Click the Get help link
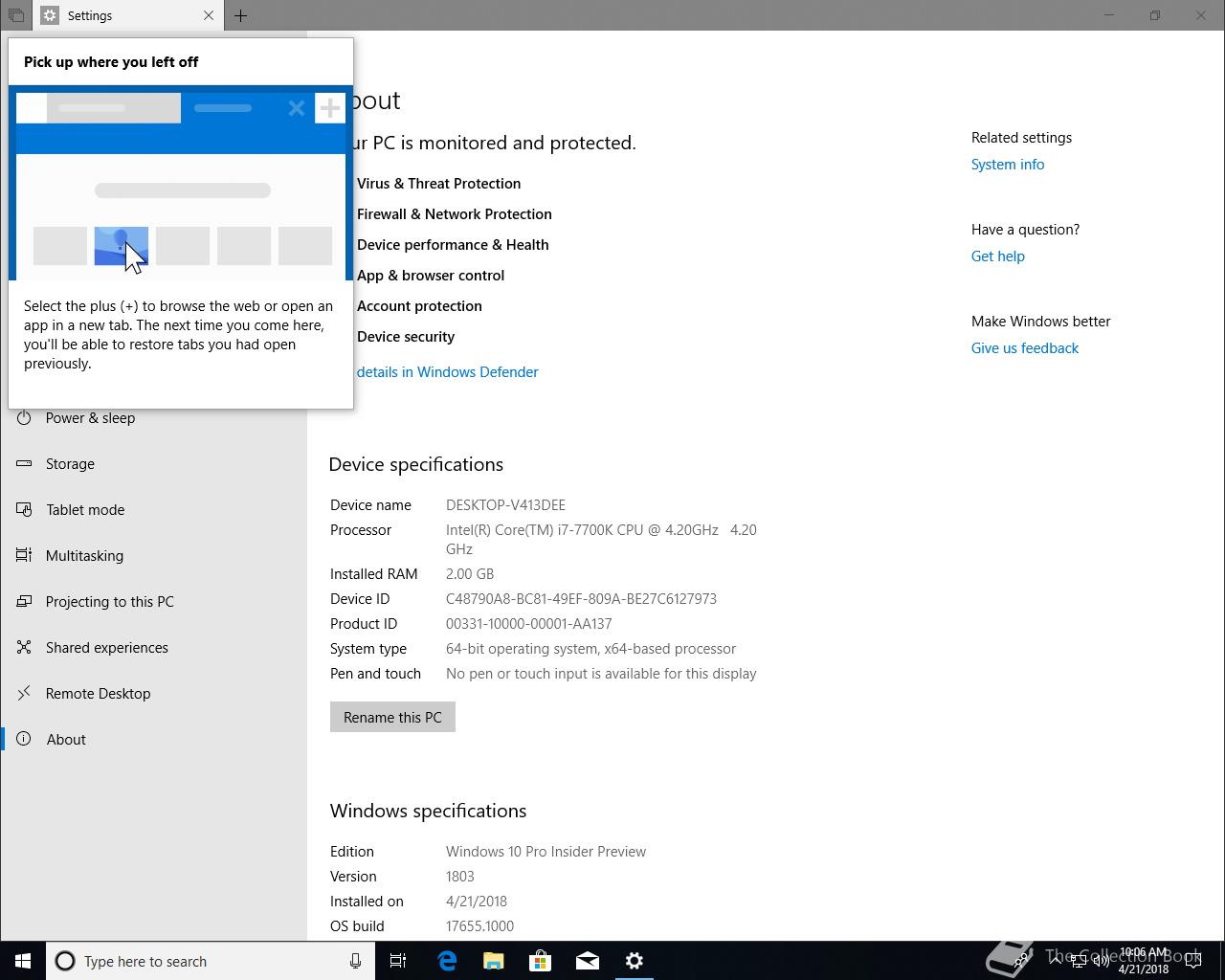The height and width of the screenshot is (980, 1225). tap(998, 256)
